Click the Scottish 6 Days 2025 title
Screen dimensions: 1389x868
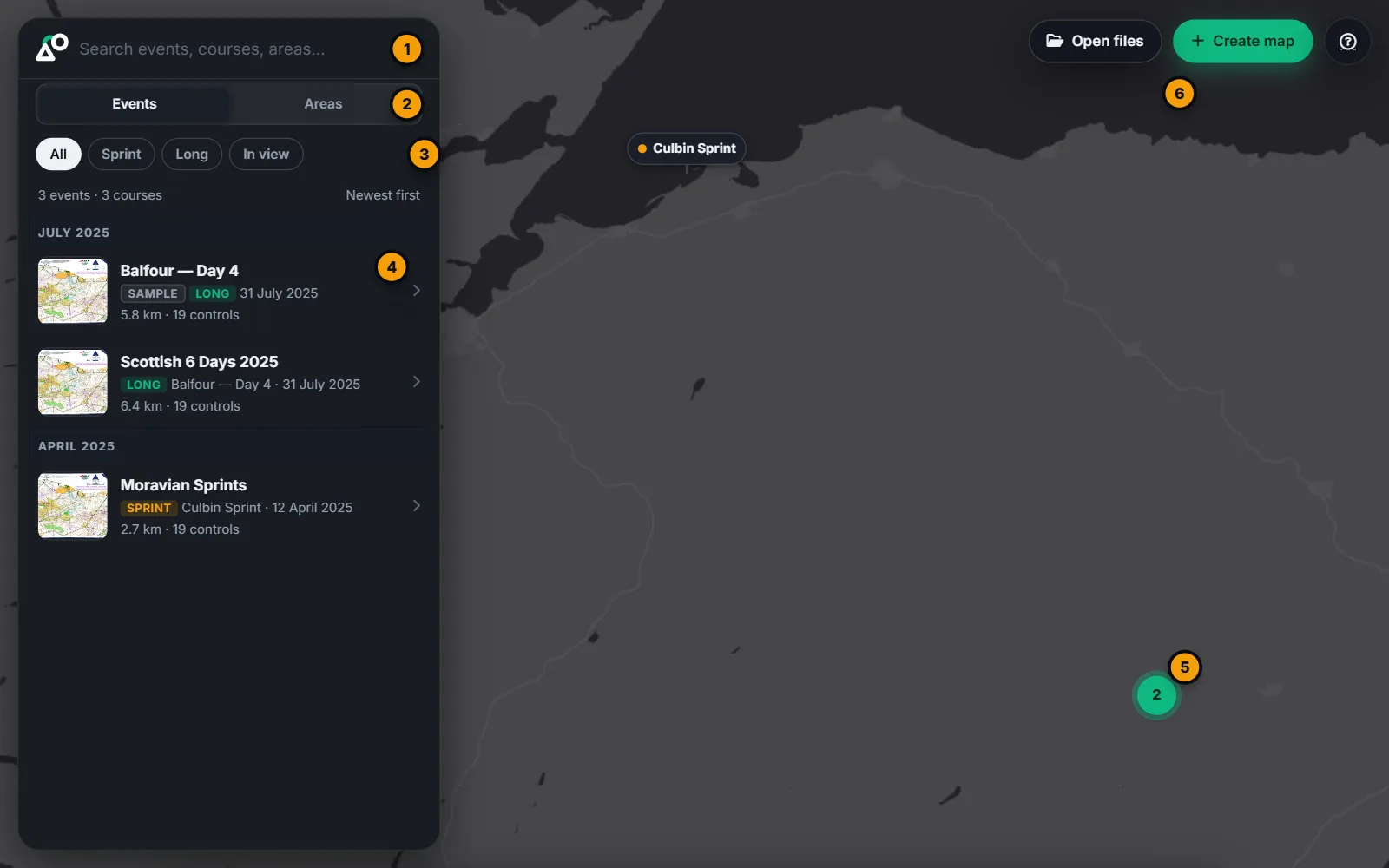click(200, 362)
